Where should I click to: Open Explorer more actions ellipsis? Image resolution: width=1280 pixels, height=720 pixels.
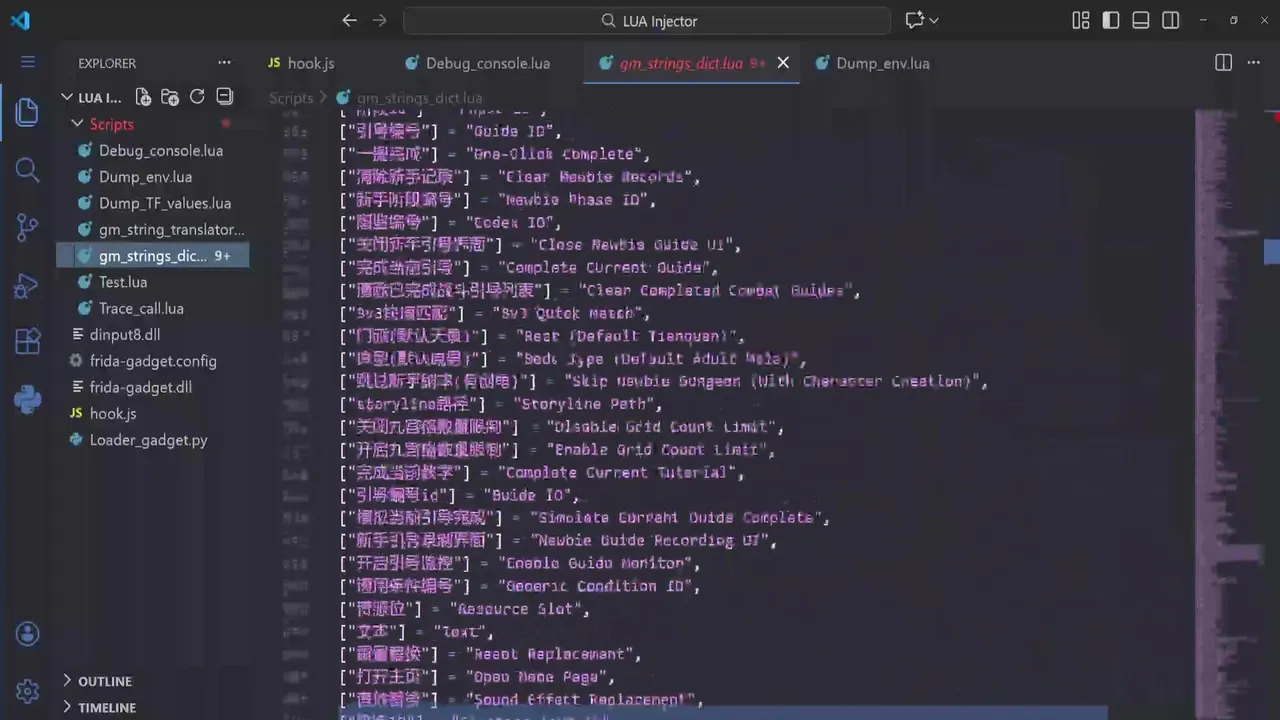click(224, 63)
